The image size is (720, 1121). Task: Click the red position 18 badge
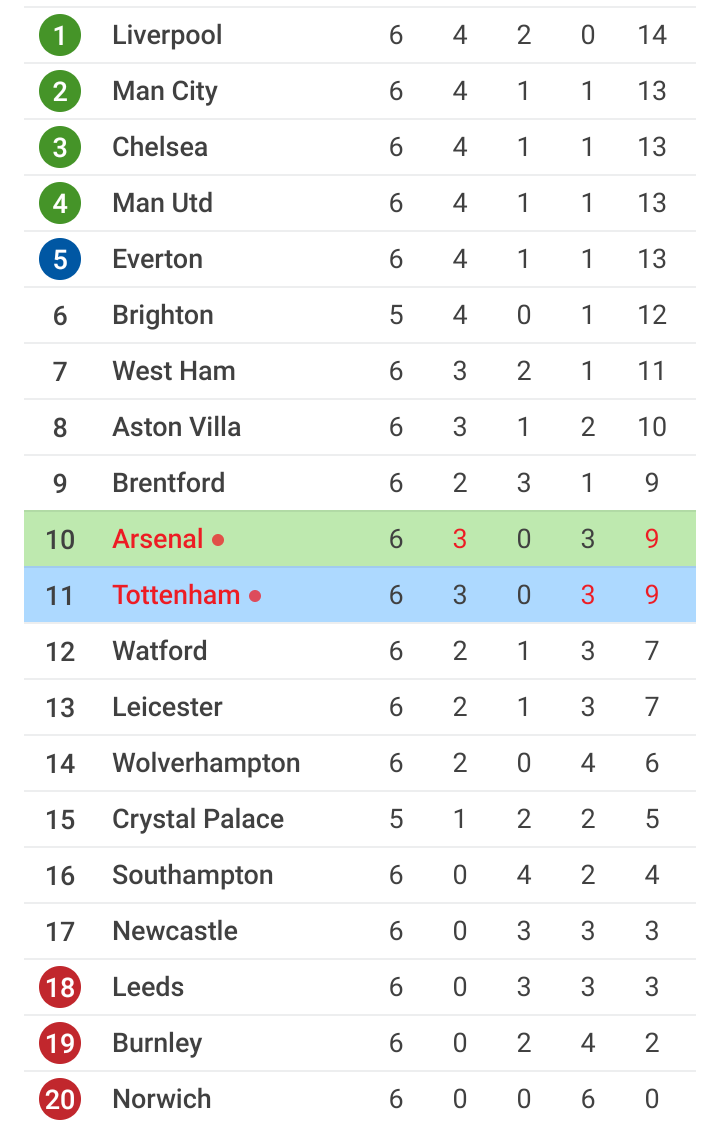[60, 987]
